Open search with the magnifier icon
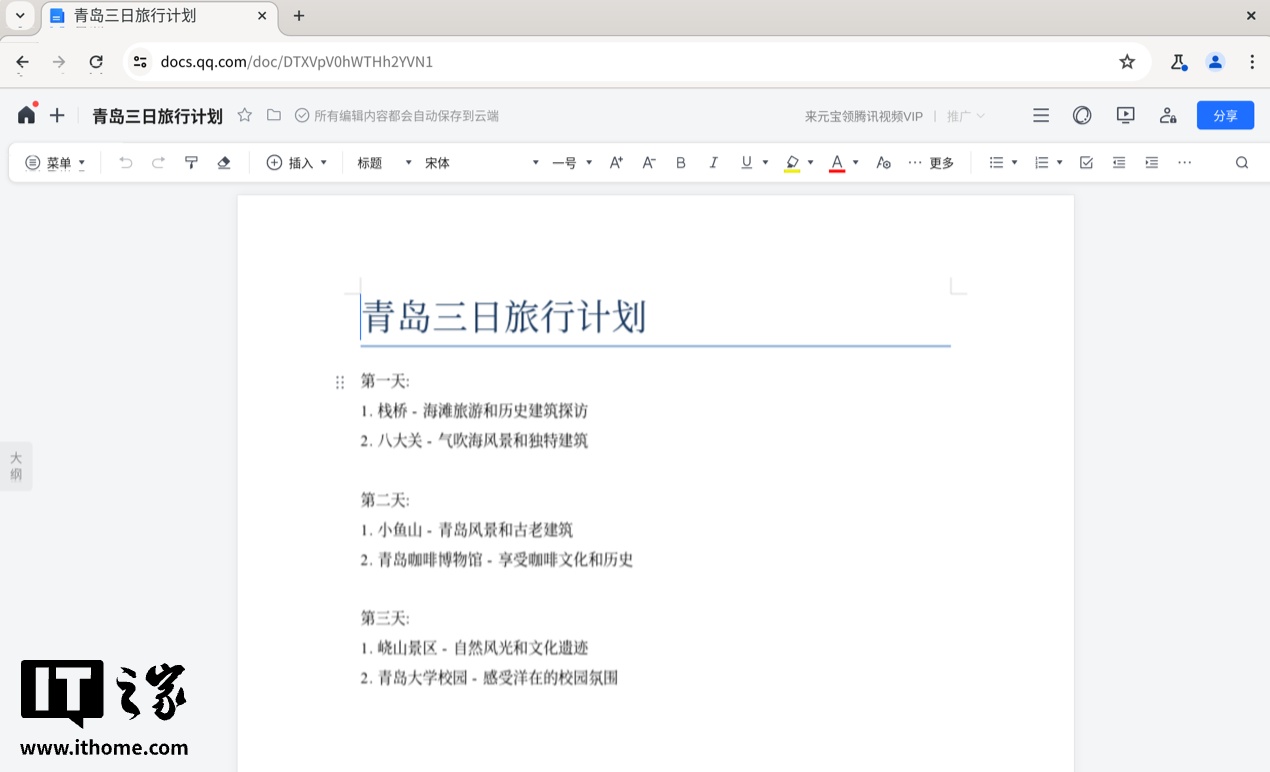This screenshot has height=772, width=1270. pos(1241,162)
